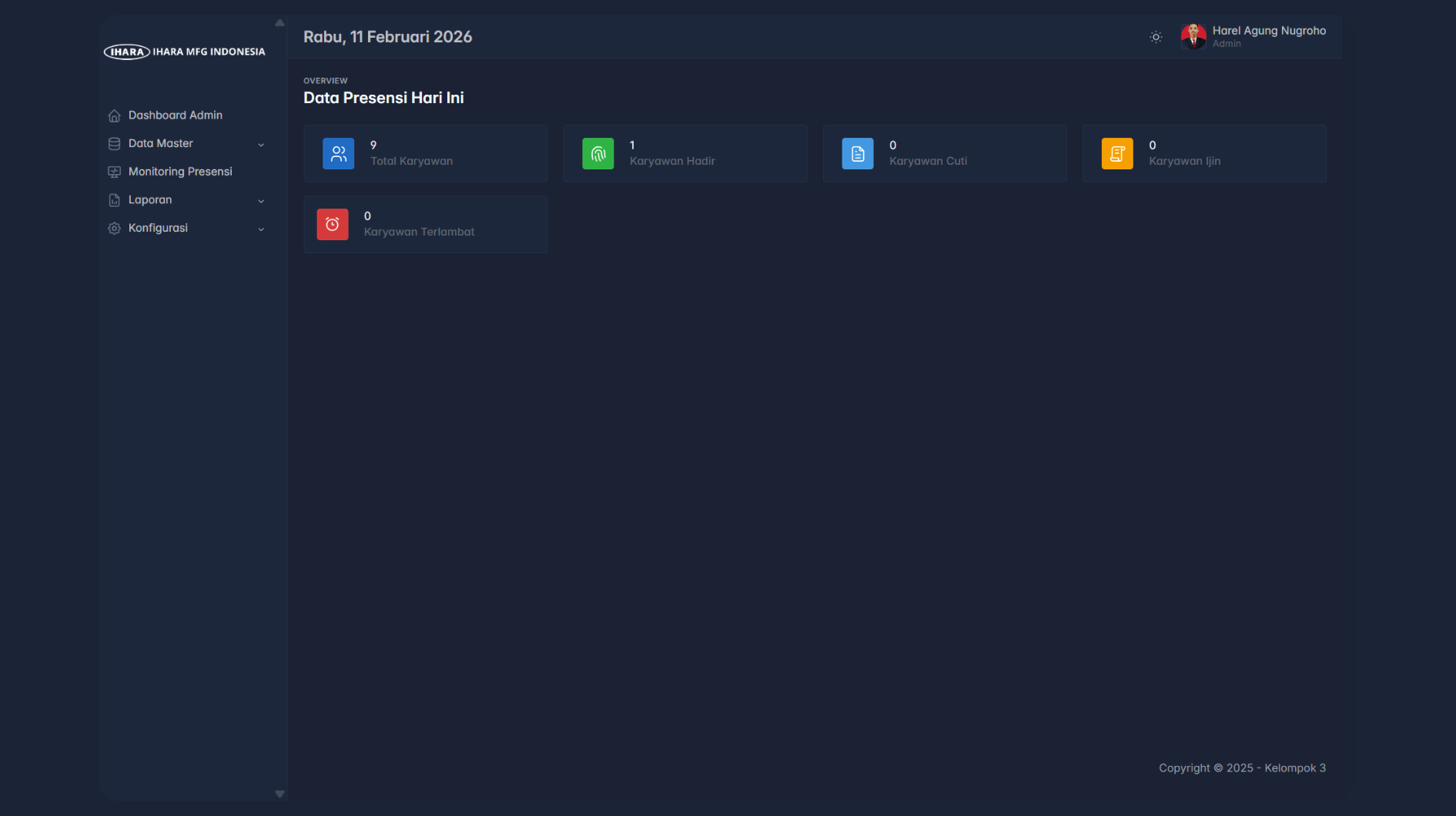Click the Laporan report file icon
This screenshot has width=1456, height=816.
click(114, 200)
